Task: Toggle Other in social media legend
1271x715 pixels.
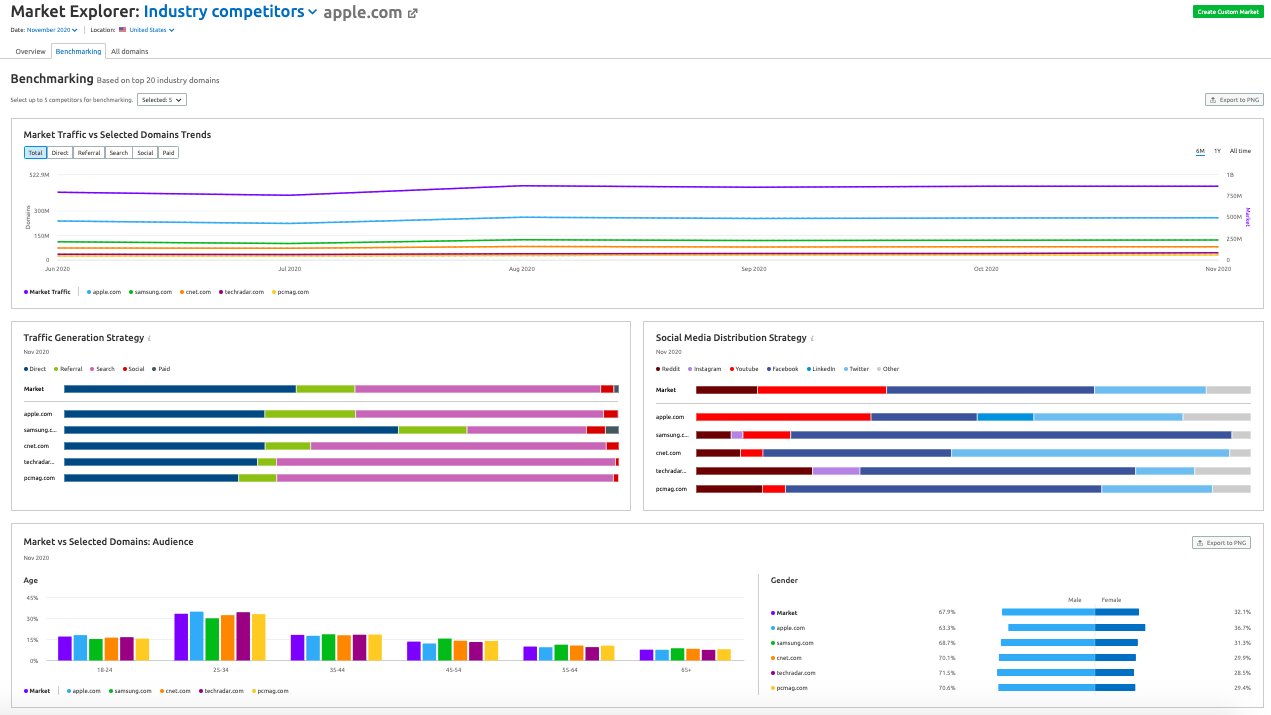Action: [x=888, y=369]
